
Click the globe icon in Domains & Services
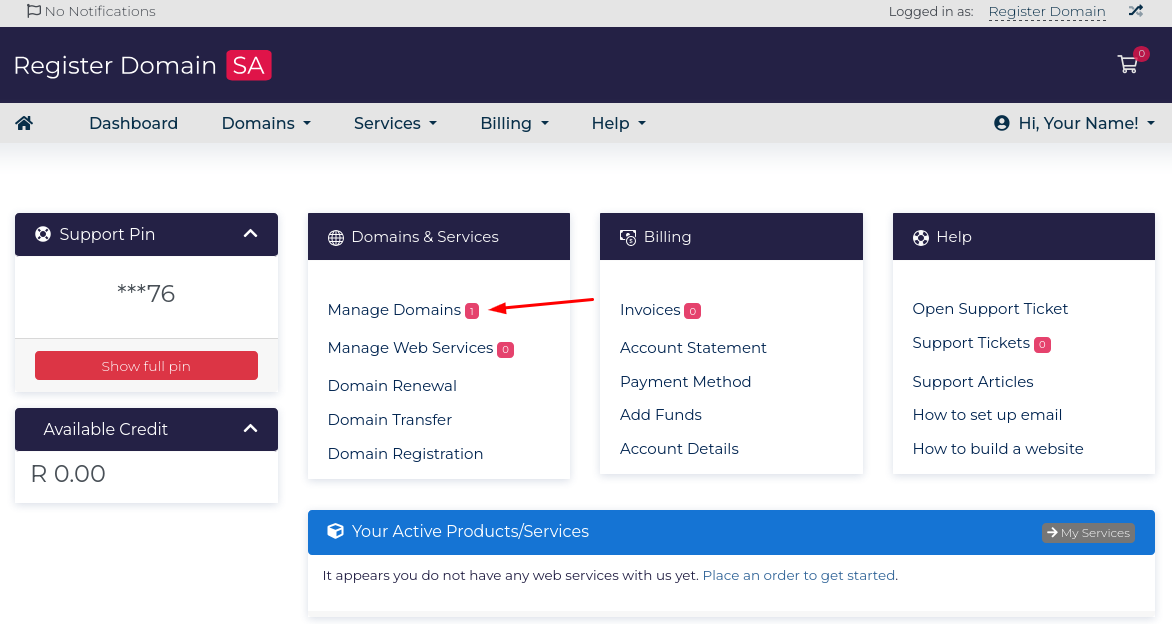pos(335,238)
